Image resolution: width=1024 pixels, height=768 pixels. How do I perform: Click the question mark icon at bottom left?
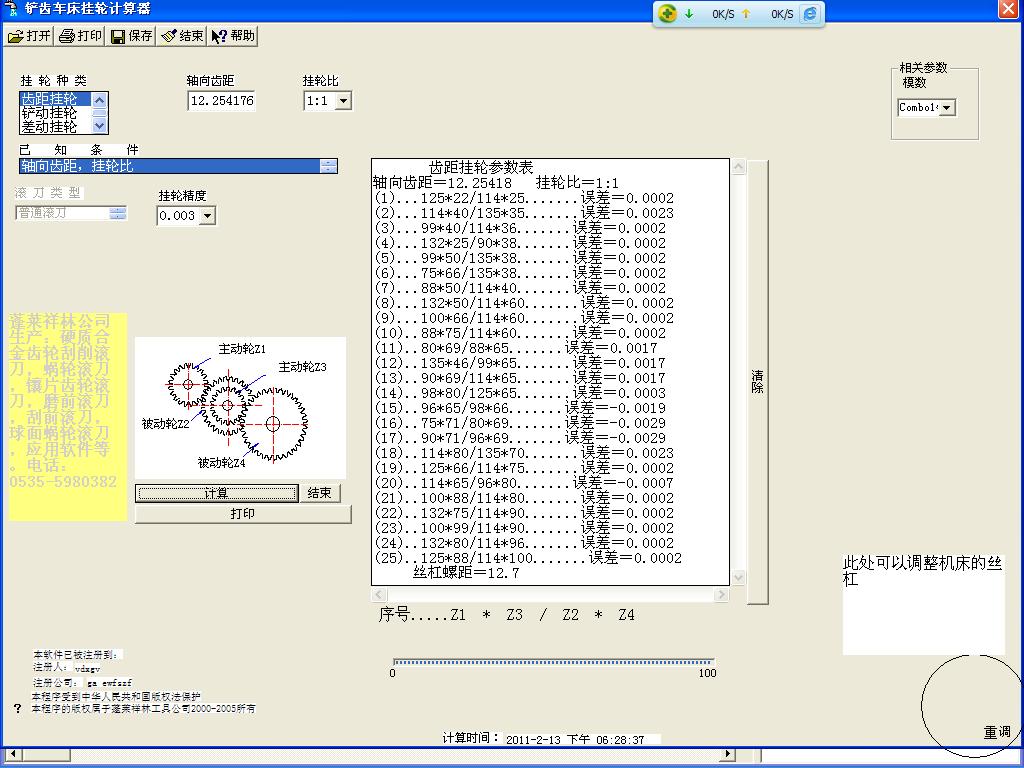(x=18, y=709)
